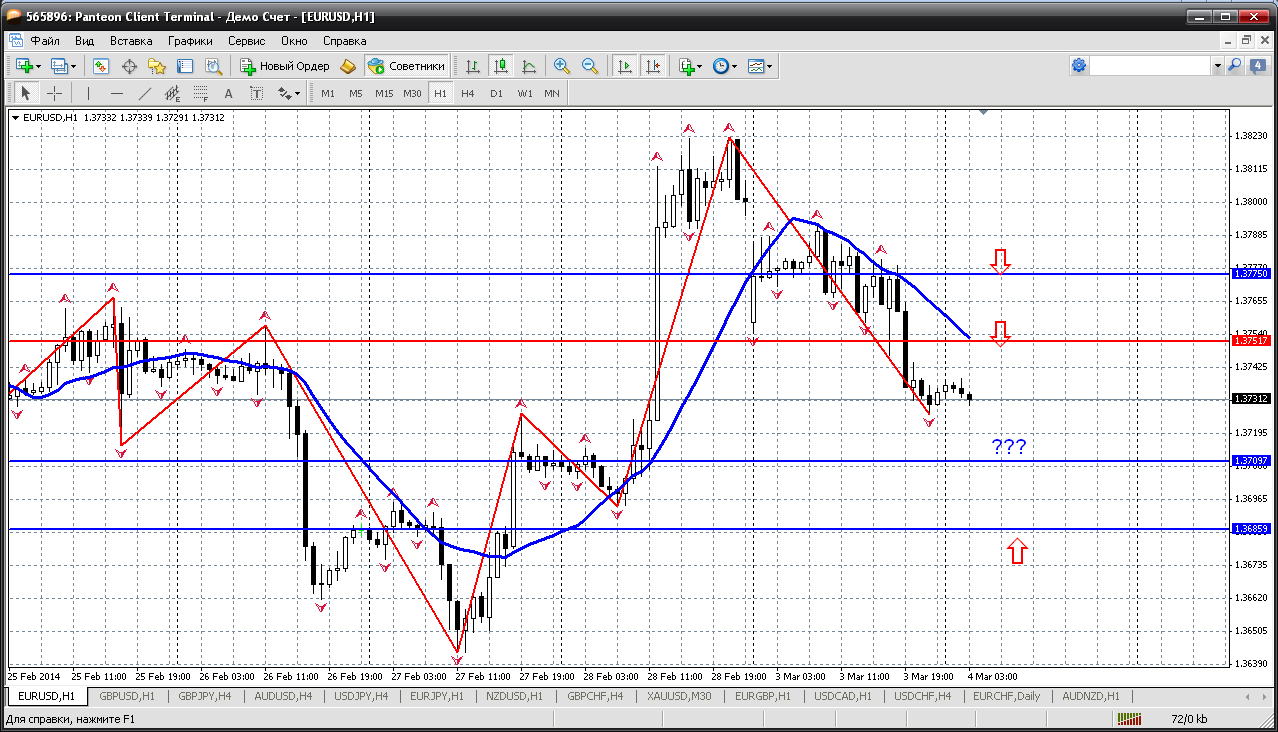This screenshot has height=732, width=1278.
Task: Select the Fibonacci retracement tool
Action: [x=201, y=93]
